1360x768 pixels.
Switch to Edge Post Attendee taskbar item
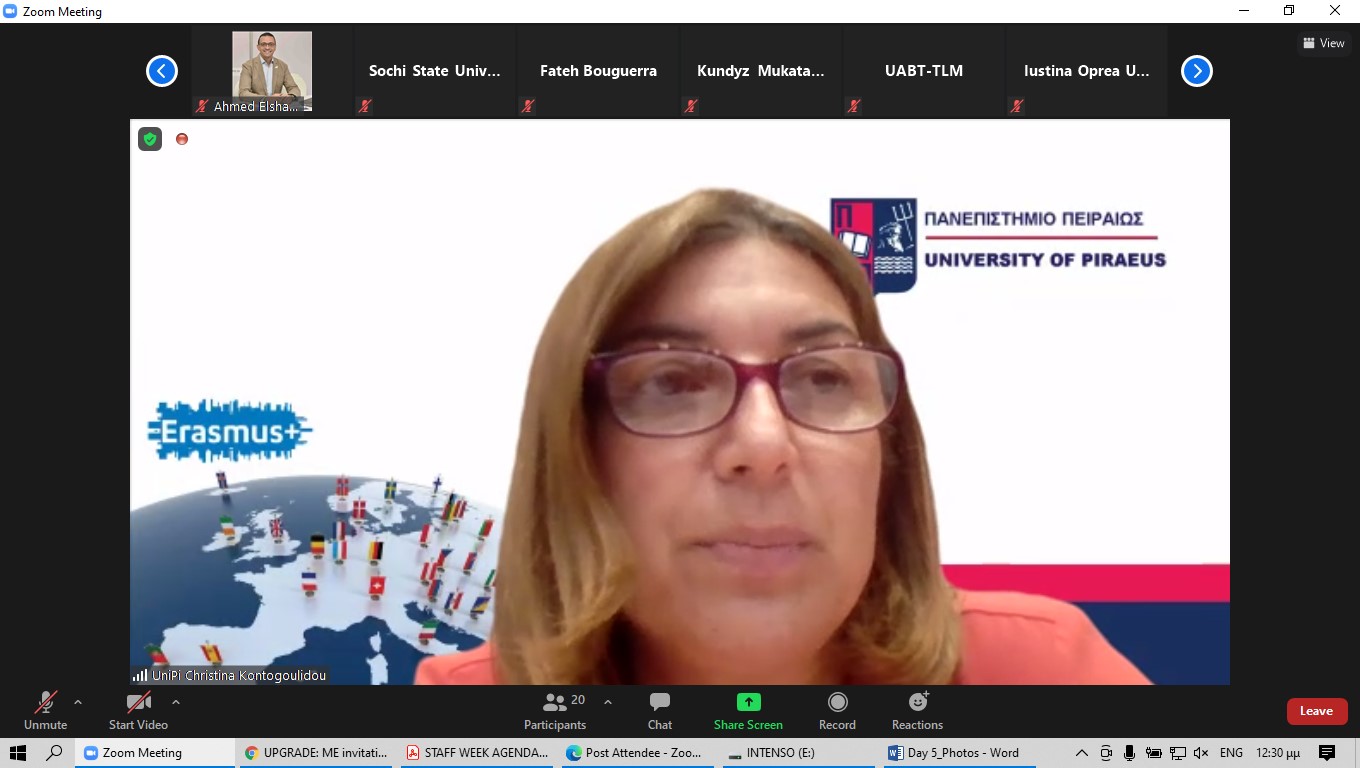[x=637, y=753]
